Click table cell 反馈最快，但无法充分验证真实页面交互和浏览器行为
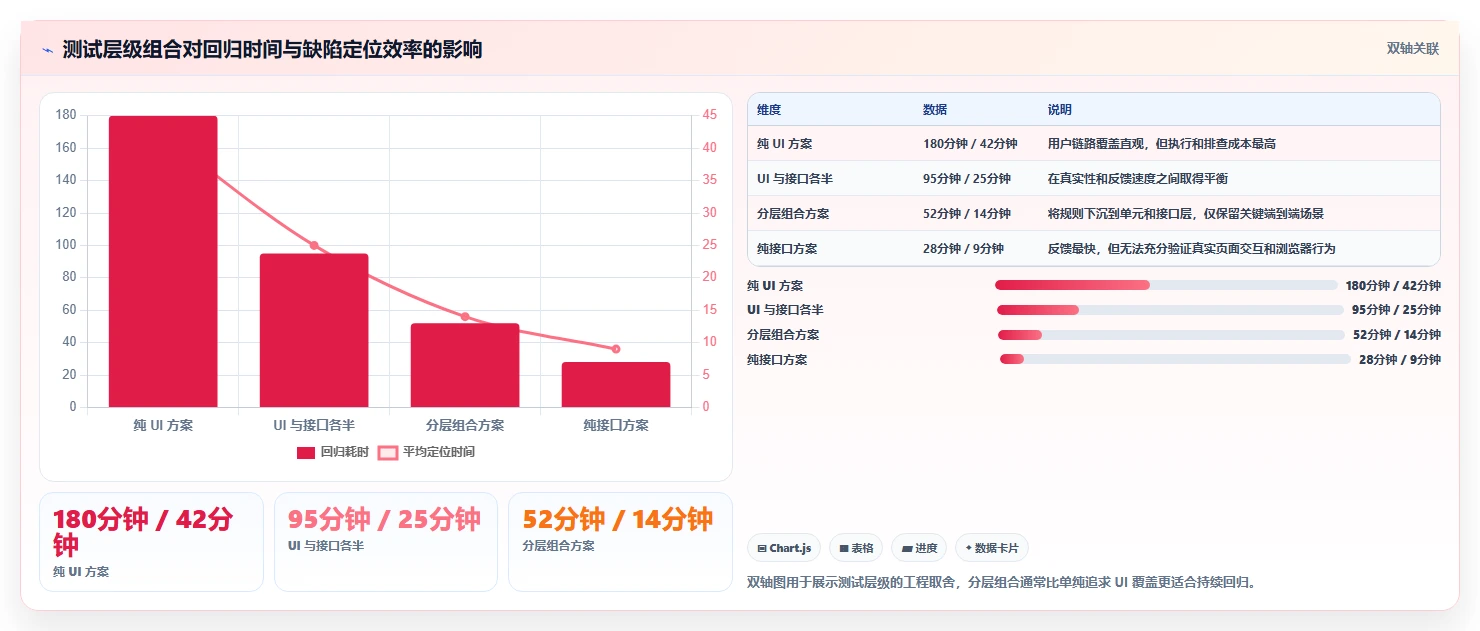Image resolution: width=1480 pixels, height=631 pixels. (x=1191, y=249)
